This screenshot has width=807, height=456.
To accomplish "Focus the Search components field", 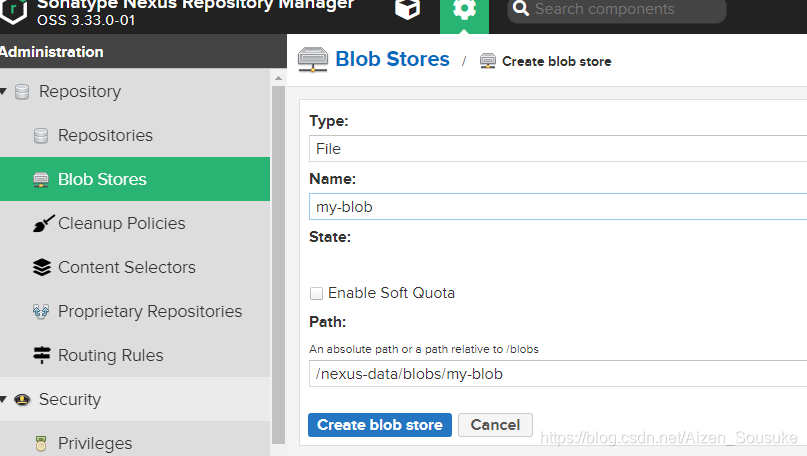I will point(617,10).
